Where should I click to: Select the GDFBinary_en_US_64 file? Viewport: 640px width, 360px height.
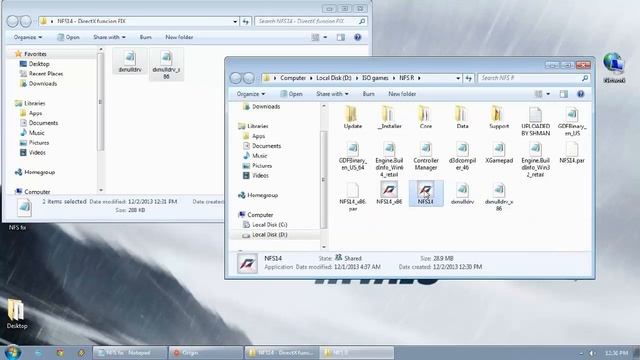pyautogui.click(x=353, y=156)
